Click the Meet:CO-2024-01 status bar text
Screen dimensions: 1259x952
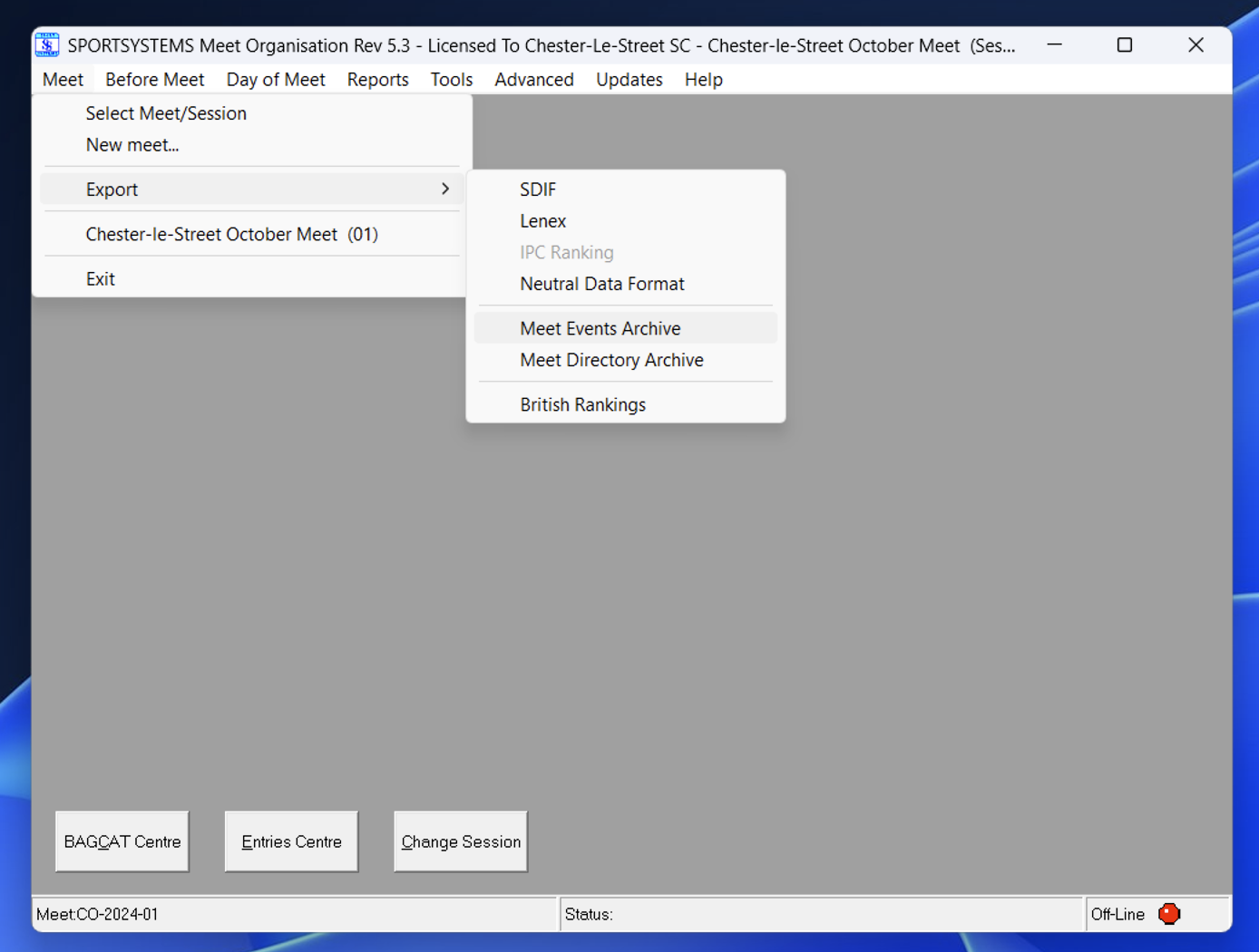(97, 914)
